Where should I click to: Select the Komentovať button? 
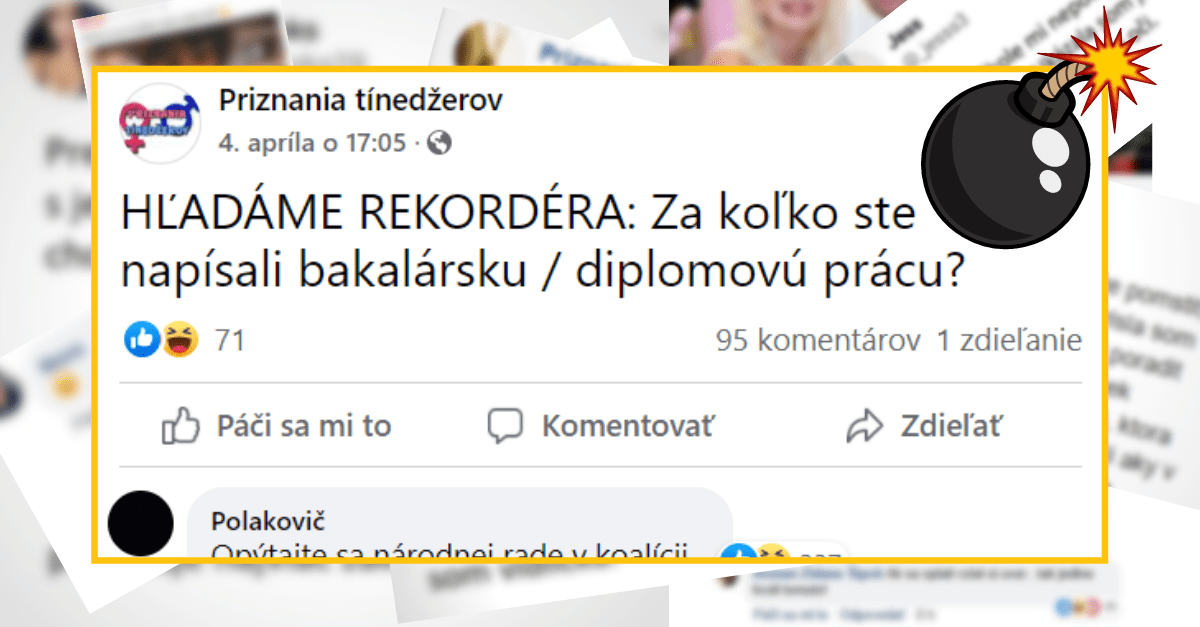pos(601,426)
